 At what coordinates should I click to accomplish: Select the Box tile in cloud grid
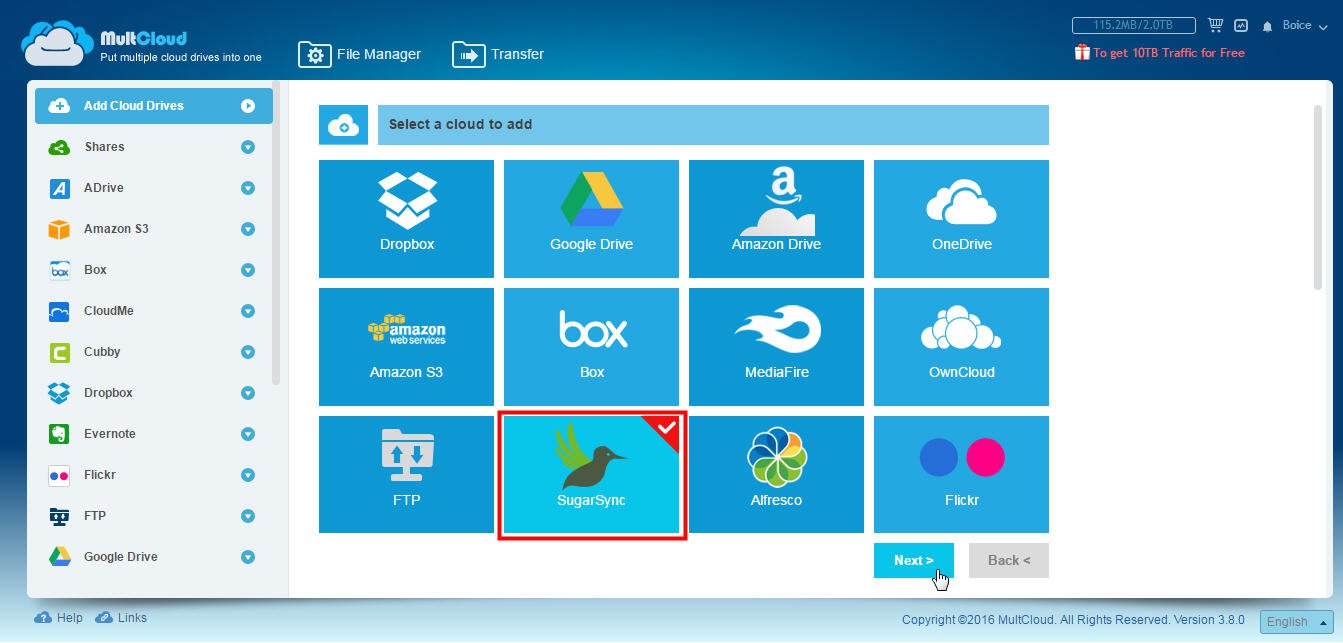[591, 347]
